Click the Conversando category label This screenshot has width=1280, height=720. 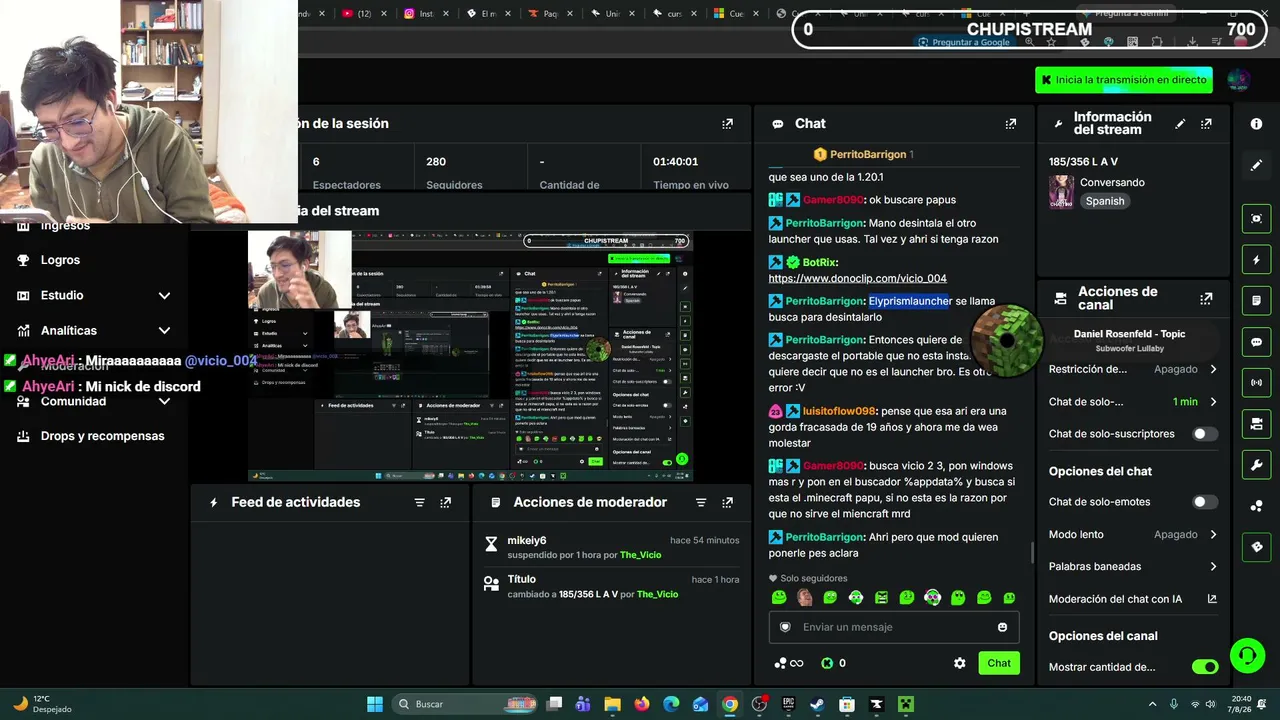tap(1112, 182)
